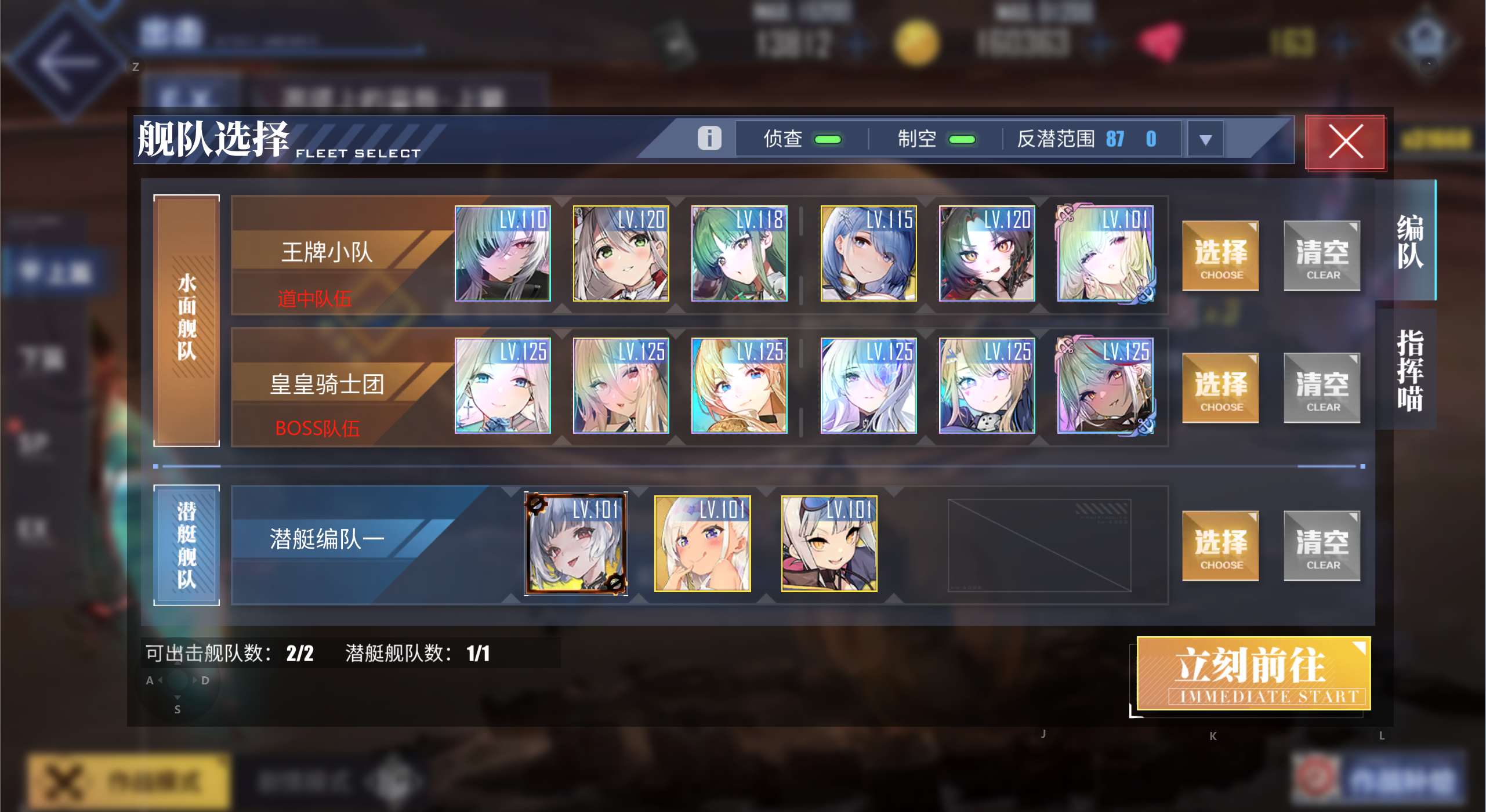
Task: Click 立刻前往 Immediate Start button
Action: (x=1253, y=673)
